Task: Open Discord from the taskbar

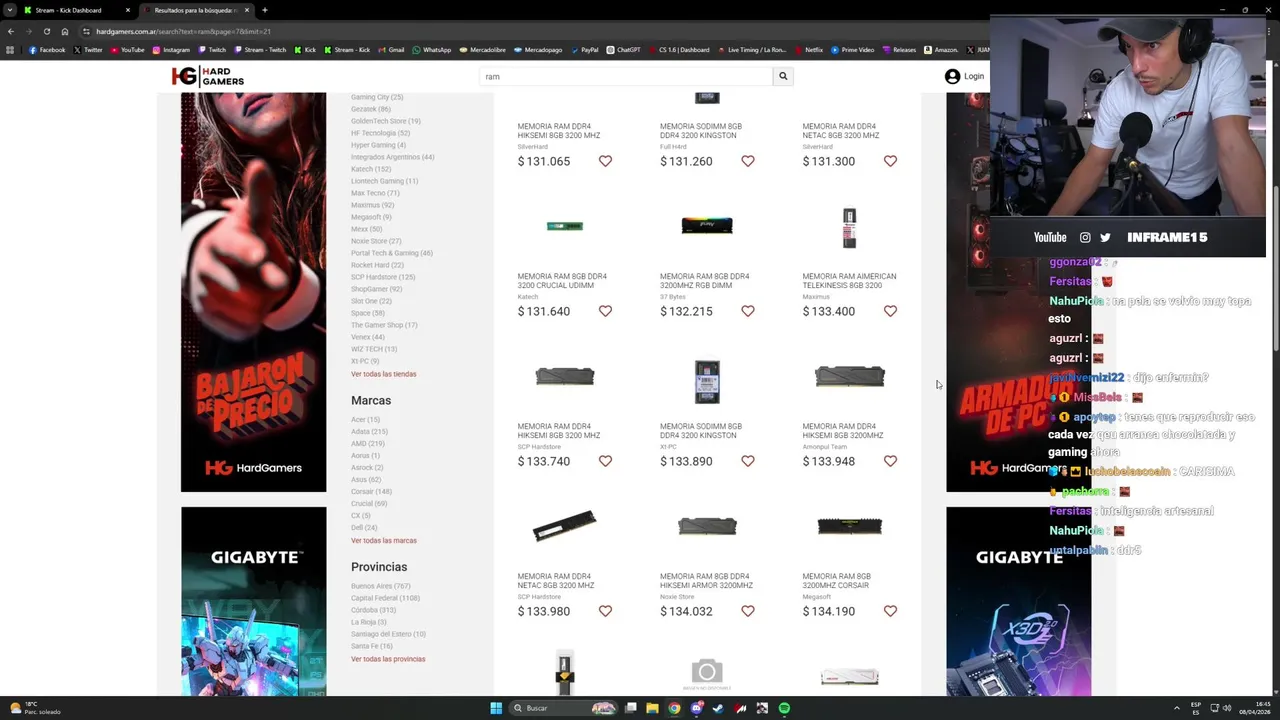Action: (696, 708)
